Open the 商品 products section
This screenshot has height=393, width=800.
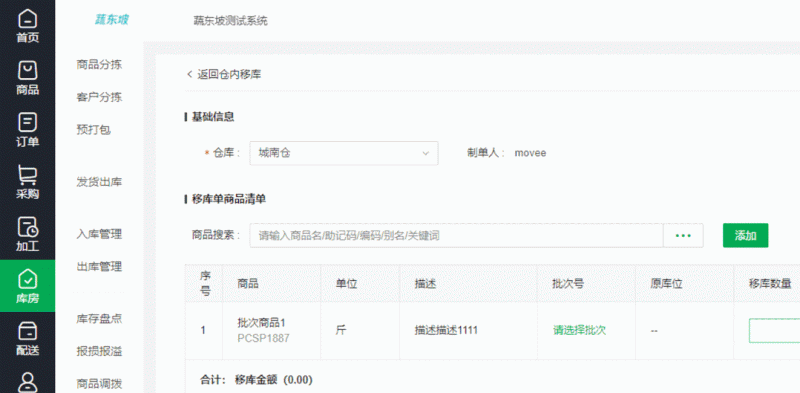coord(28,78)
